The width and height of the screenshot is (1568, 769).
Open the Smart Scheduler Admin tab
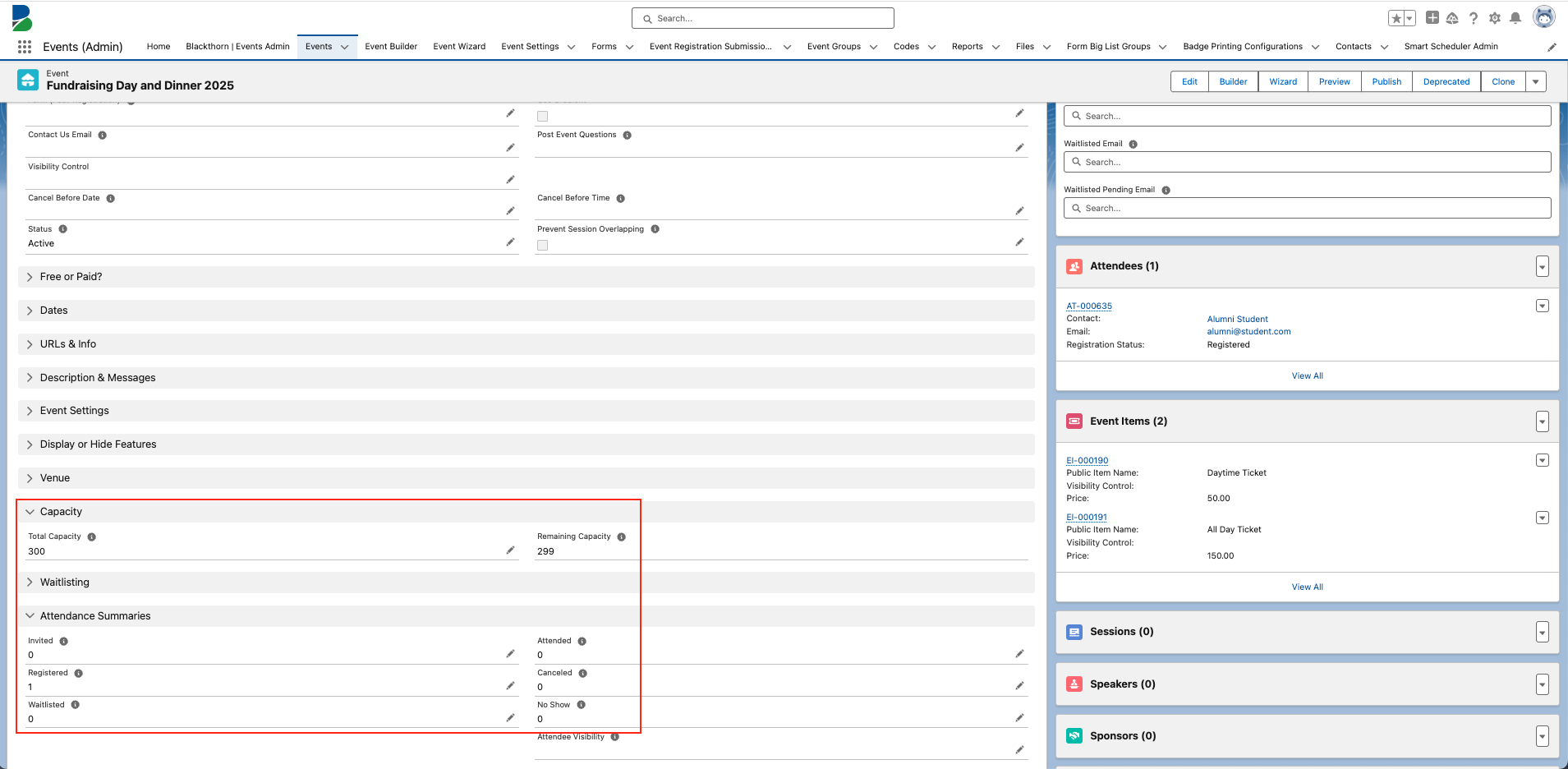click(1451, 47)
